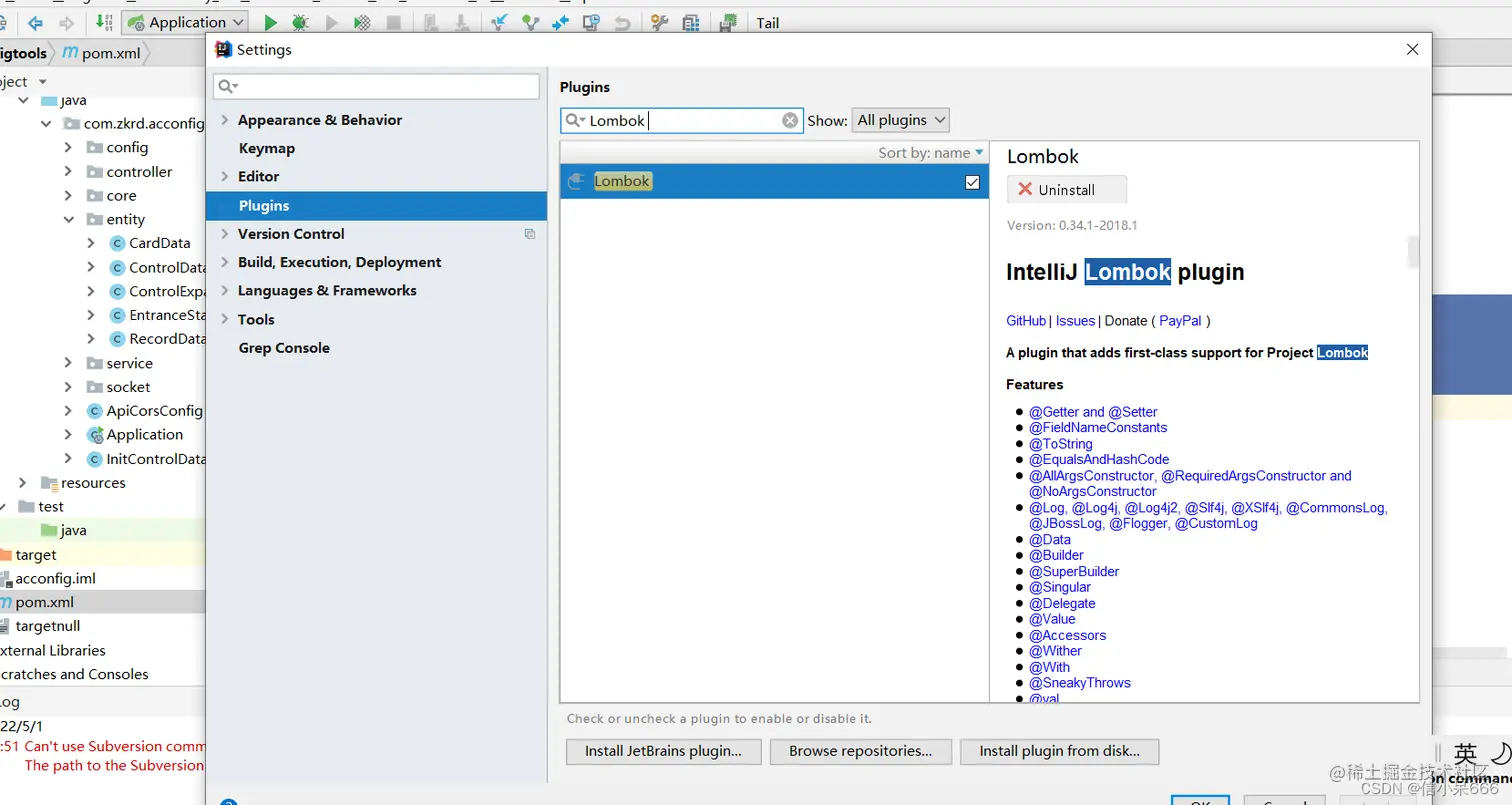Image resolution: width=1512 pixels, height=805 pixels.
Task: Select the CardData class in project tree
Action: [150, 243]
